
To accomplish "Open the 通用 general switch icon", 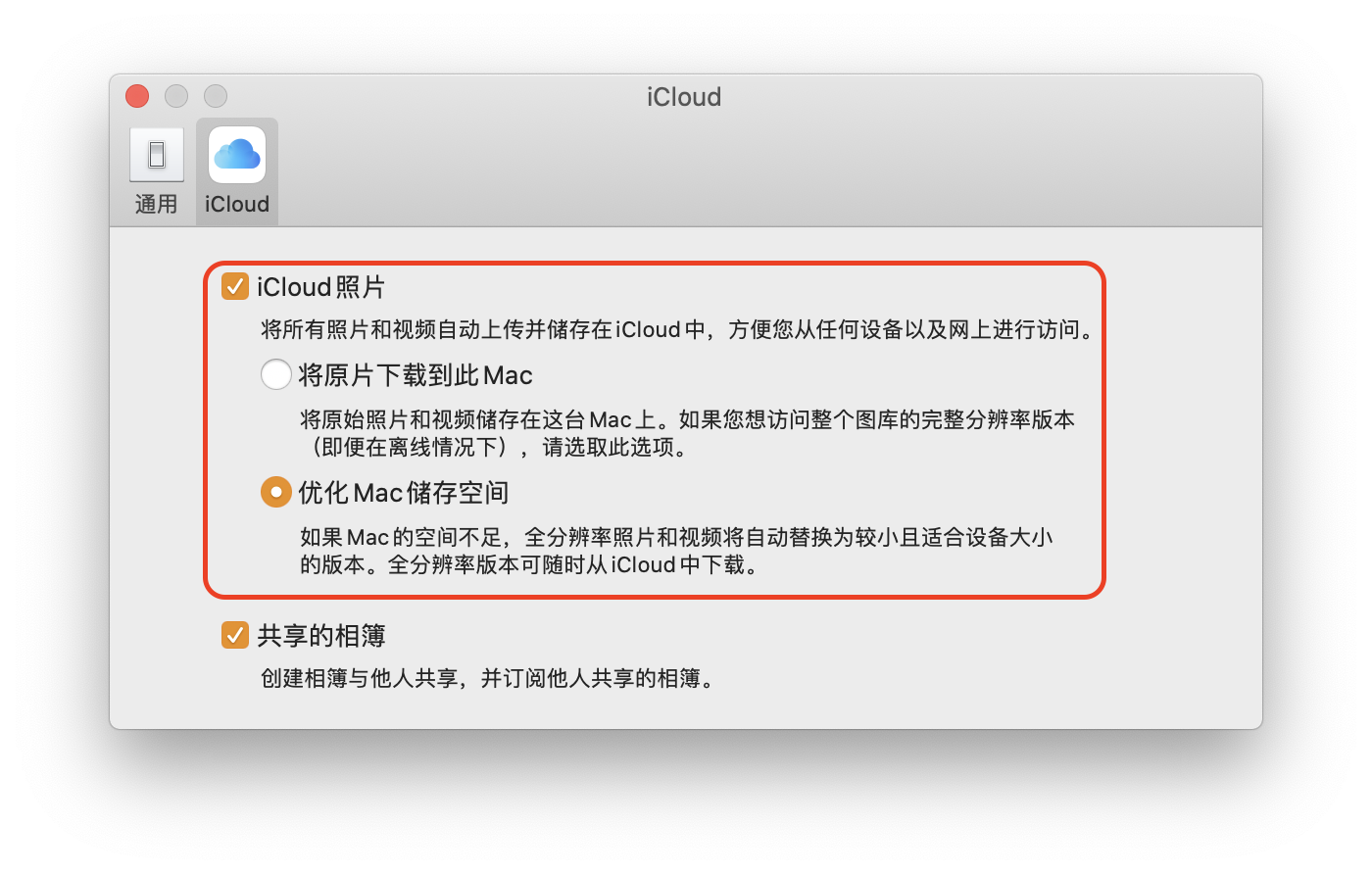I will 157,155.
